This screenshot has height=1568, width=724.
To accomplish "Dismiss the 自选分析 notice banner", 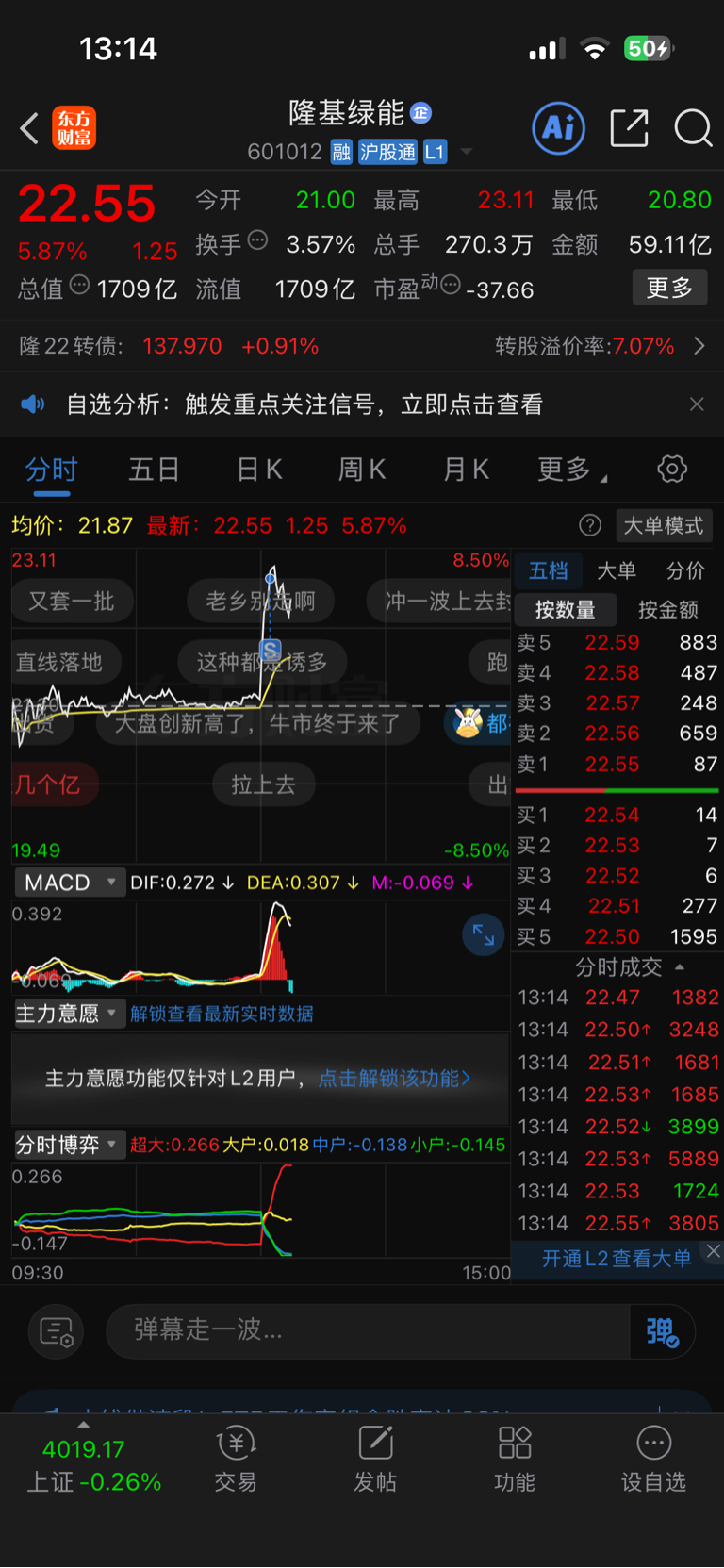I will pyautogui.click(x=697, y=404).
